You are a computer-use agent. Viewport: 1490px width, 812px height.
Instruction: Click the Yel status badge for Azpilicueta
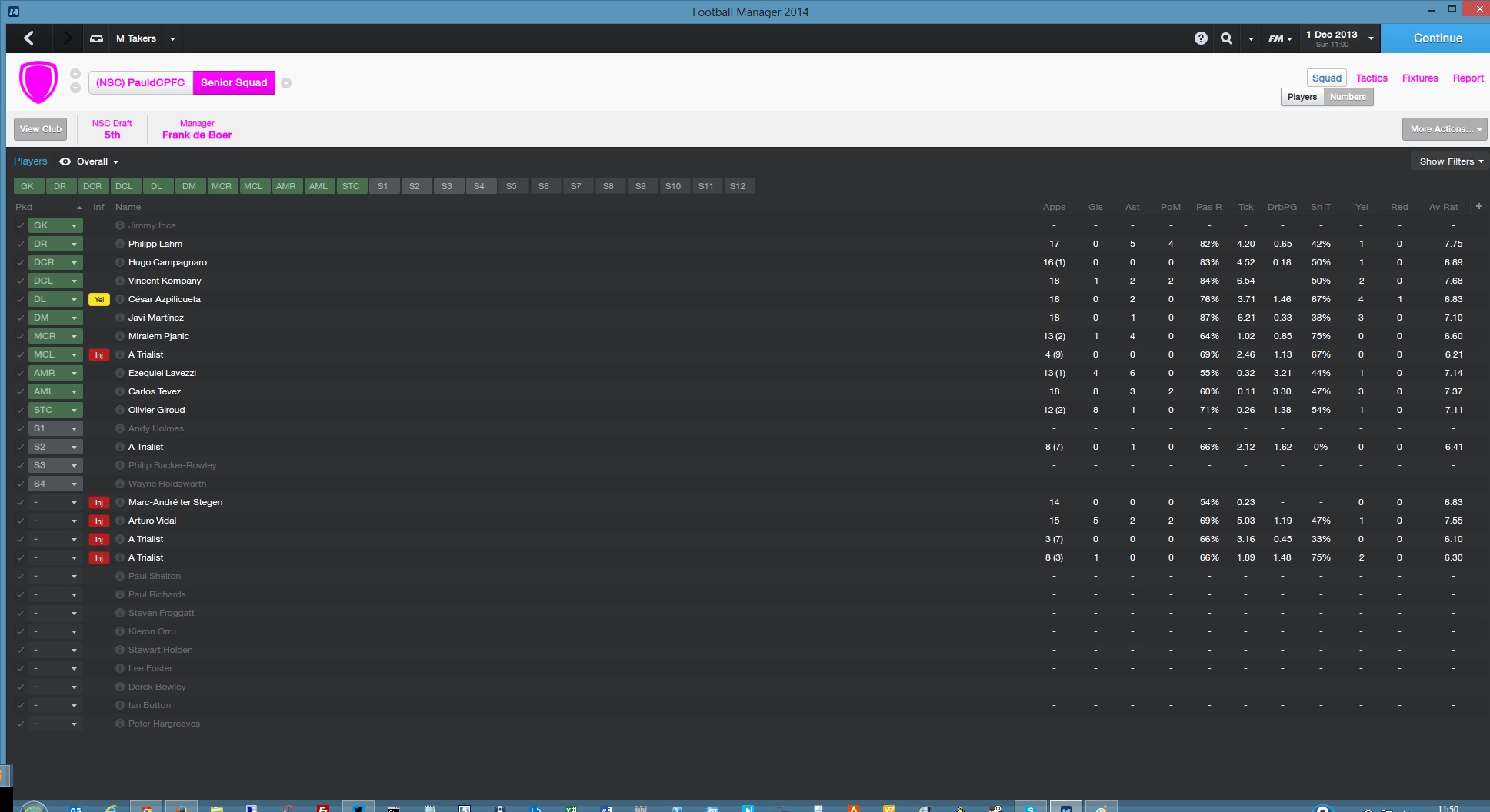(98, 300)
